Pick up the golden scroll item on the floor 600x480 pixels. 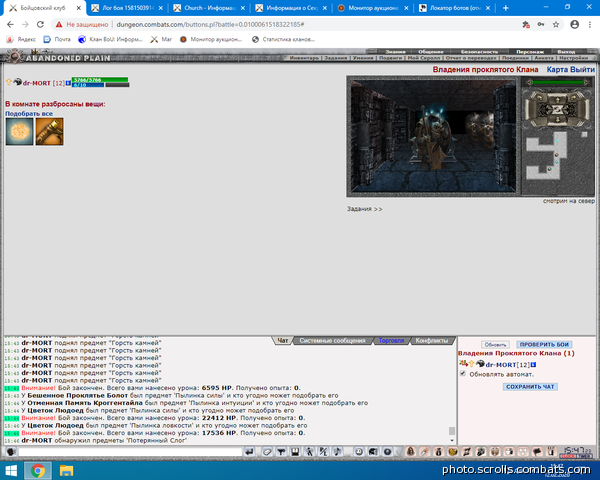tap(49, 132)
